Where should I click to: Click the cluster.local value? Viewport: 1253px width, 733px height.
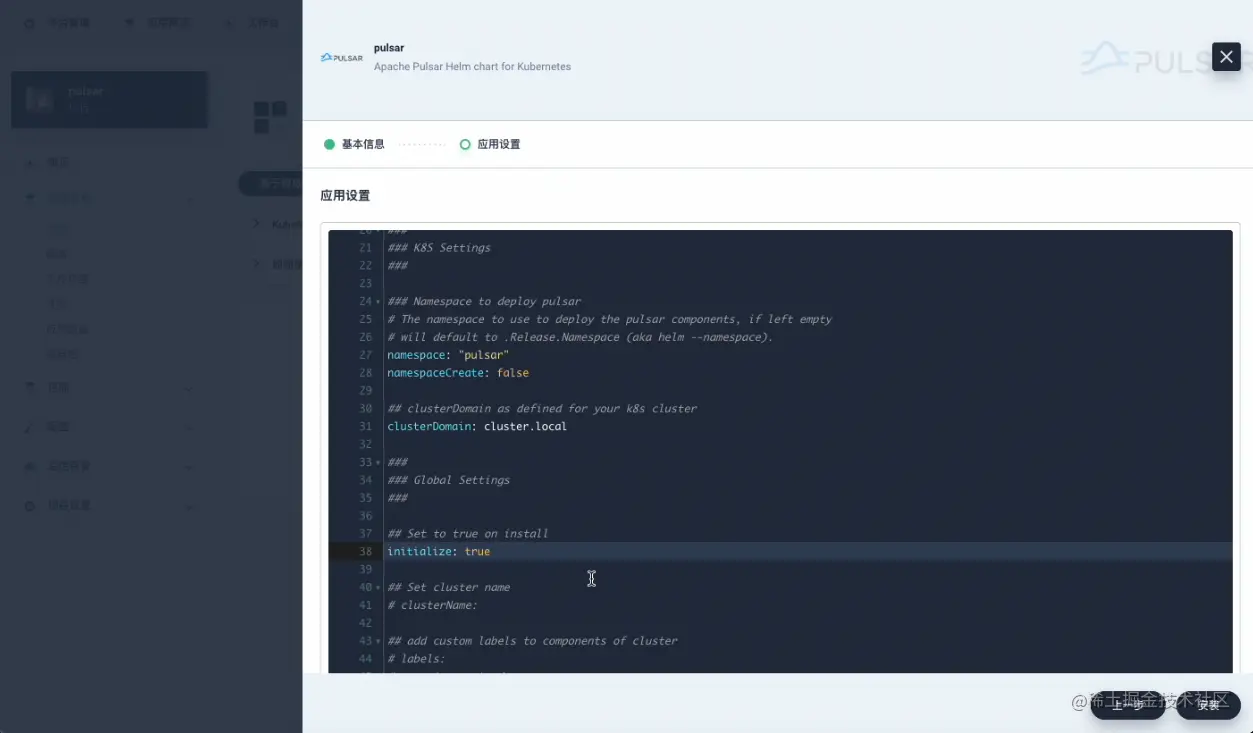525,427
